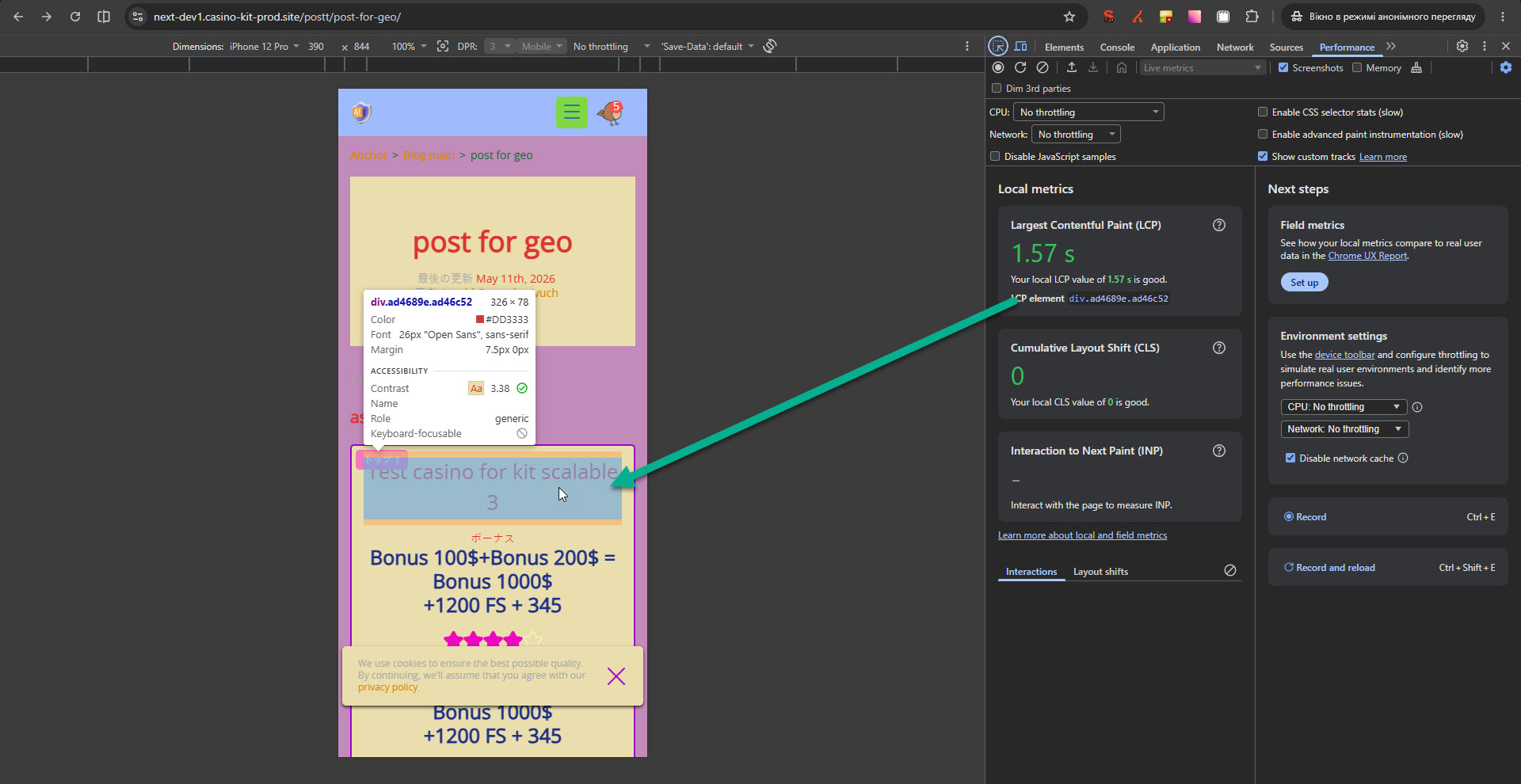Click the browser back arrow
The image size is (1521, 784).
point(18,17)
